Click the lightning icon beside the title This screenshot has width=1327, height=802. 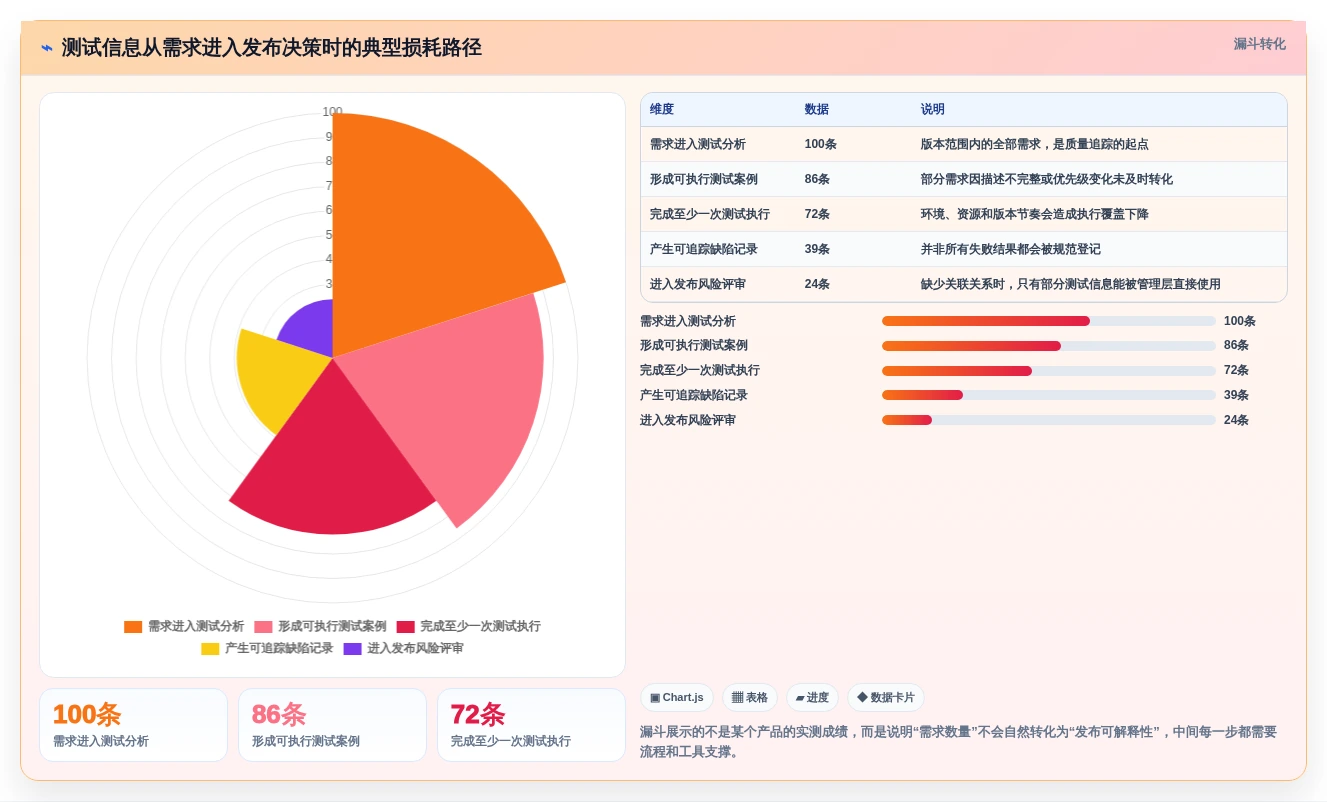[x=47, y=48]
